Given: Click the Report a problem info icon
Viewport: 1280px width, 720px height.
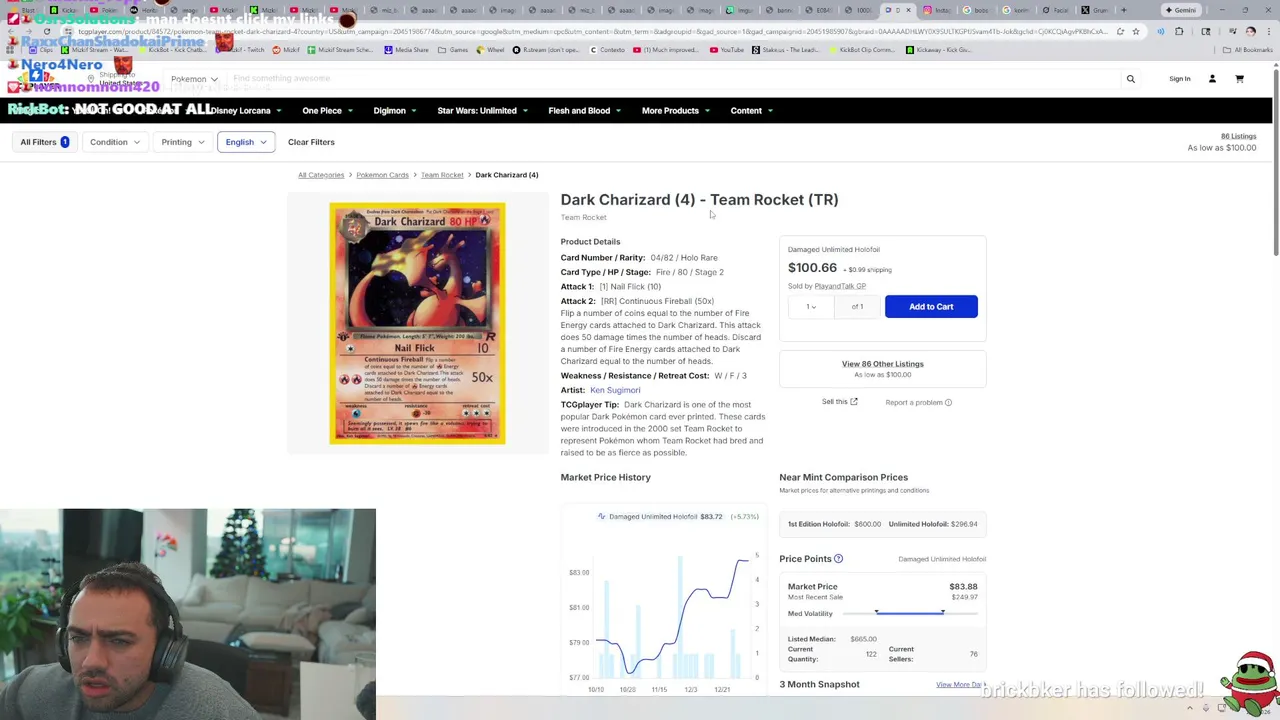Looking at the screenshot, I should coord(948,403).
